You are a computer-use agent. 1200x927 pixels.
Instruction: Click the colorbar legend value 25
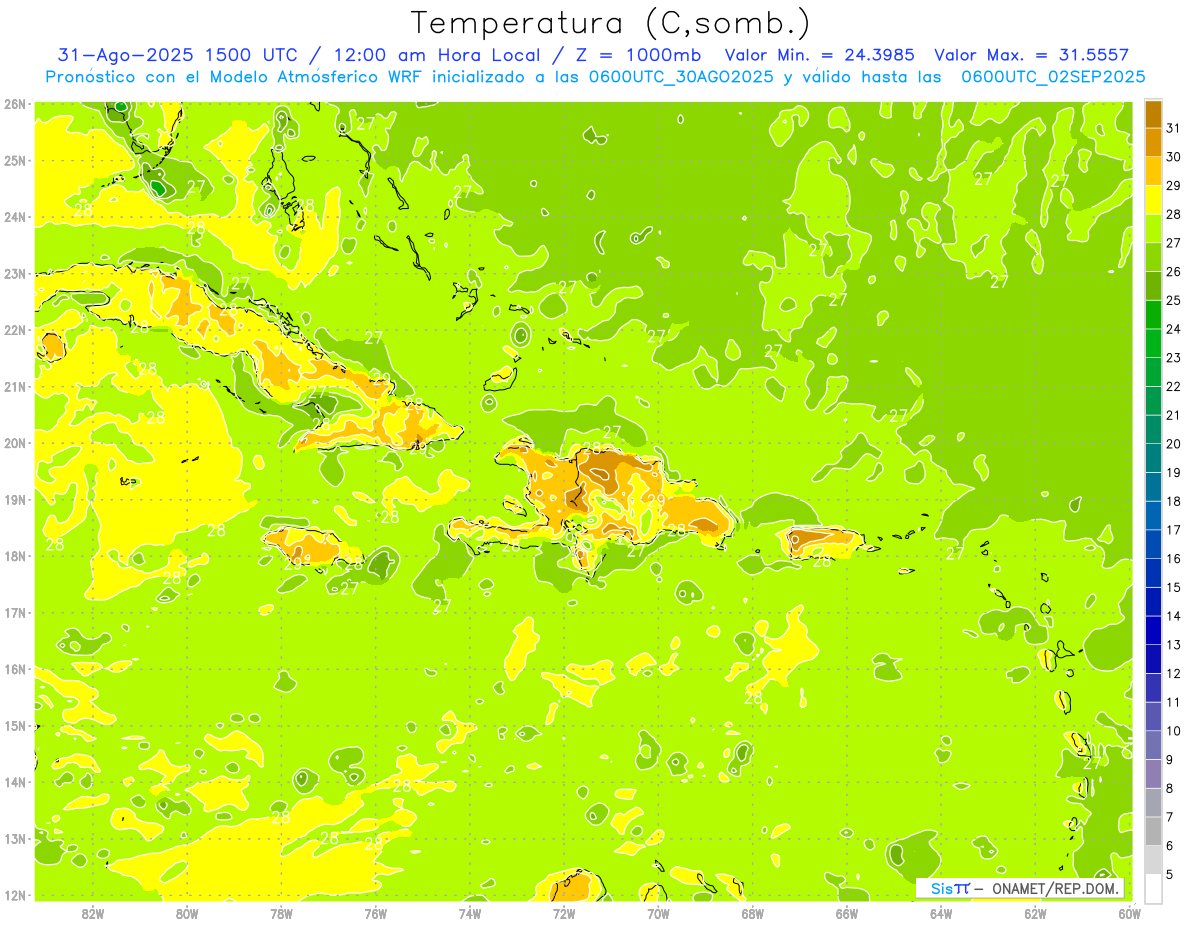(1174, 300)
